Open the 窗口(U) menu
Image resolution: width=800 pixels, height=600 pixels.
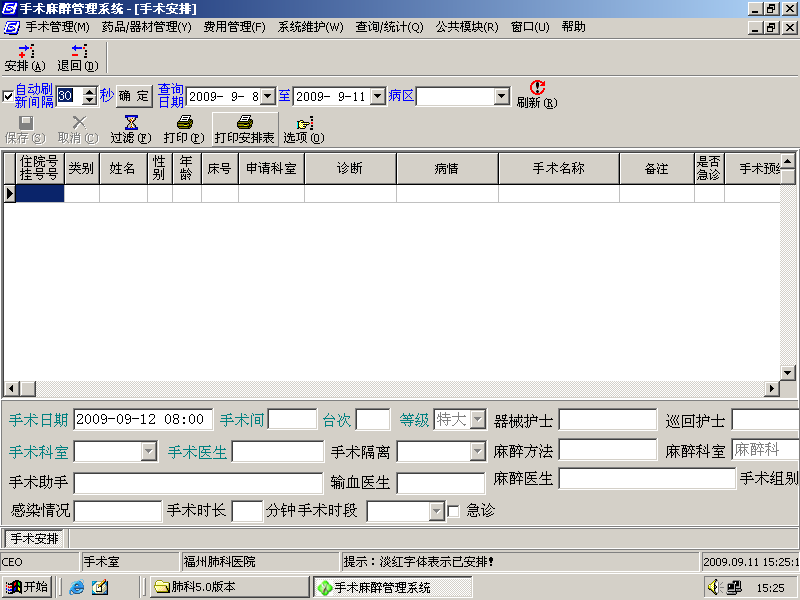[530, 27]
